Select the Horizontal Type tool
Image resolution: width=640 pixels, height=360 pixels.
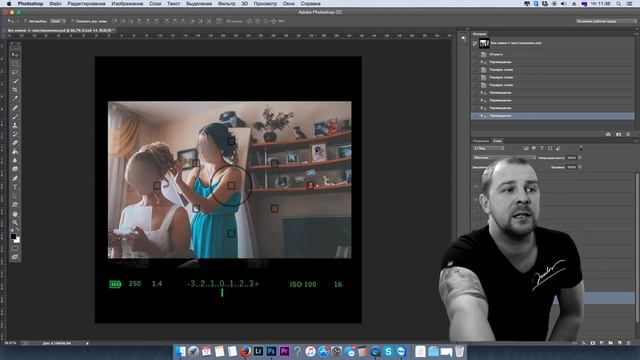15,187
